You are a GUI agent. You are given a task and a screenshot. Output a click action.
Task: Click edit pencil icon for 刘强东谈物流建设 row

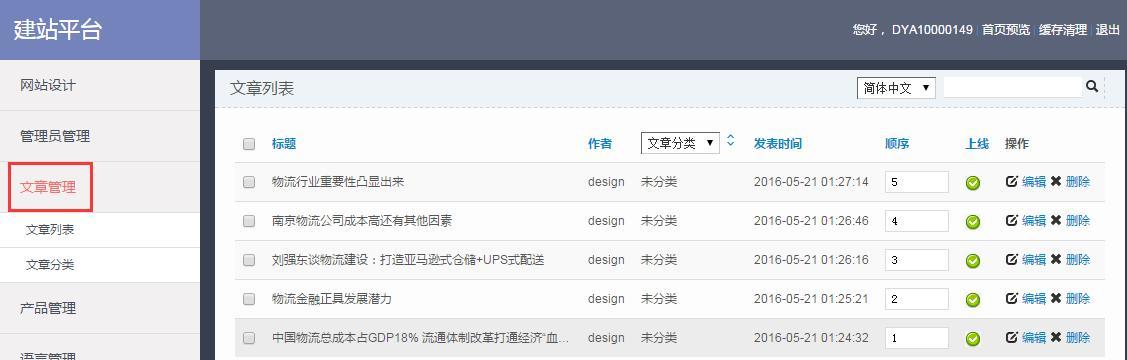coord(1011,259)
